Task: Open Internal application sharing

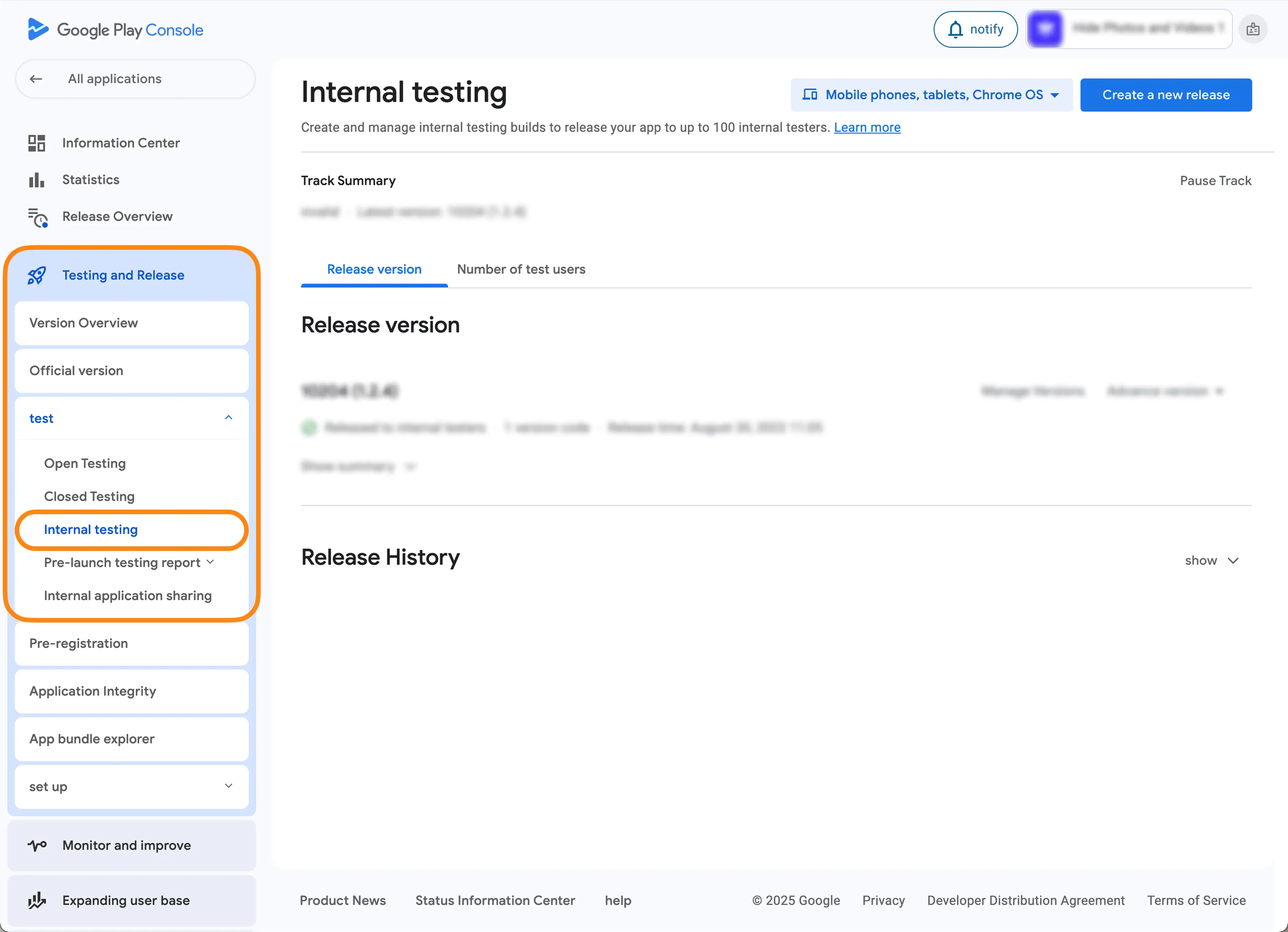Action: click(x=128, y=596)
